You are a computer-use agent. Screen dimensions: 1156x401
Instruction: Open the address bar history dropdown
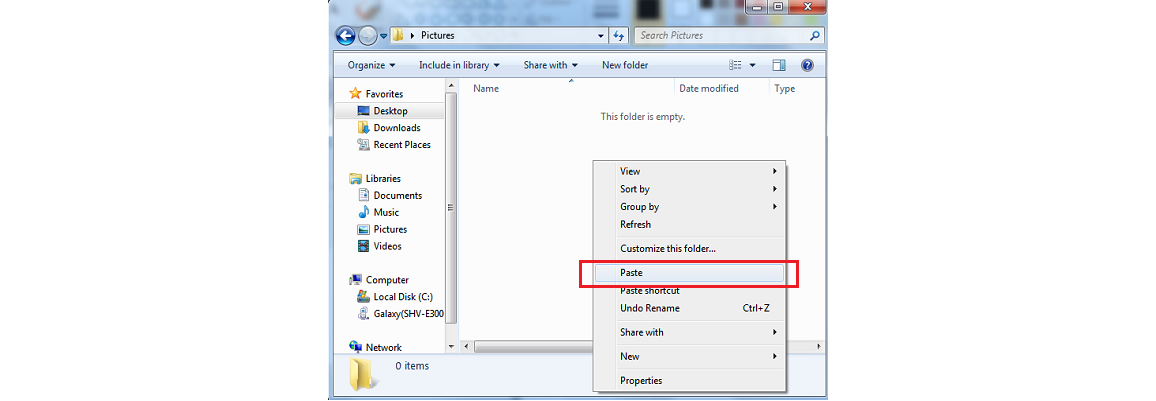(x=601, y=35)
